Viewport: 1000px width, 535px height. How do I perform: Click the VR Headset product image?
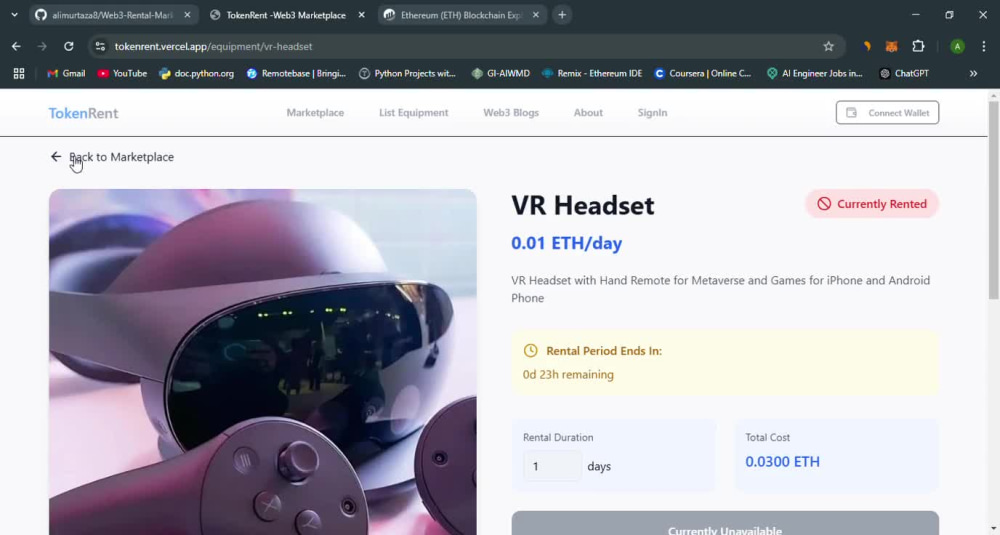(x=263, y=362)
